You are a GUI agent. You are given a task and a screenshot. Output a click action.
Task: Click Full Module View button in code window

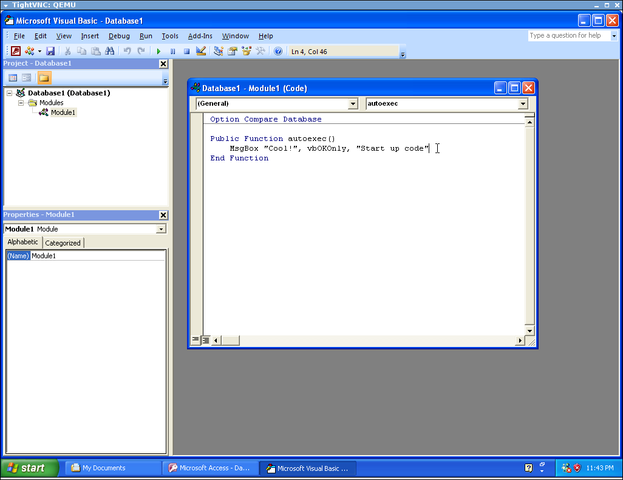(x=206, y=340)
